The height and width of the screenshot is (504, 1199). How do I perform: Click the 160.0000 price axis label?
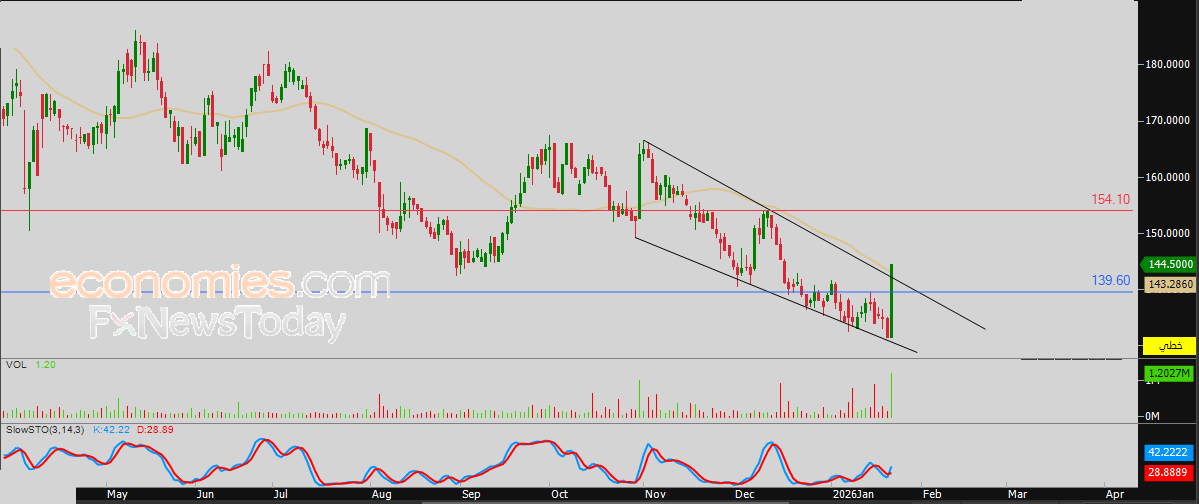coord(1168,177)
